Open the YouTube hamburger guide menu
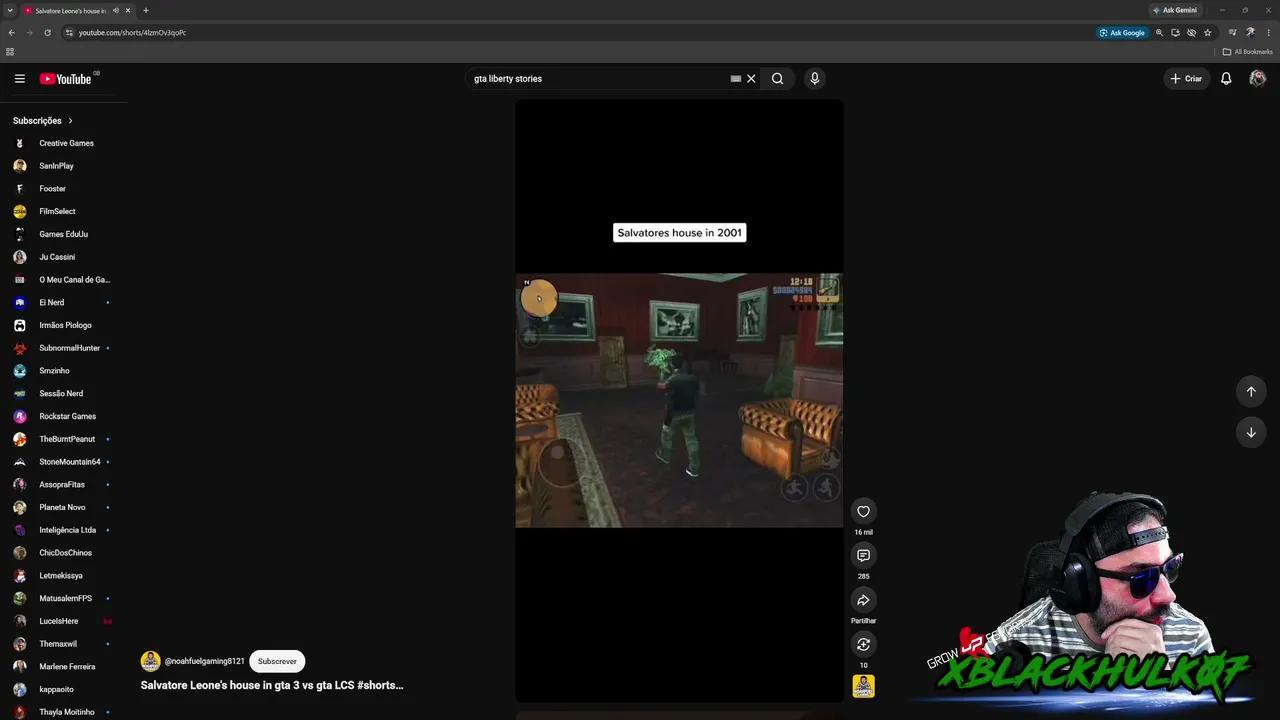 [19, 79]
